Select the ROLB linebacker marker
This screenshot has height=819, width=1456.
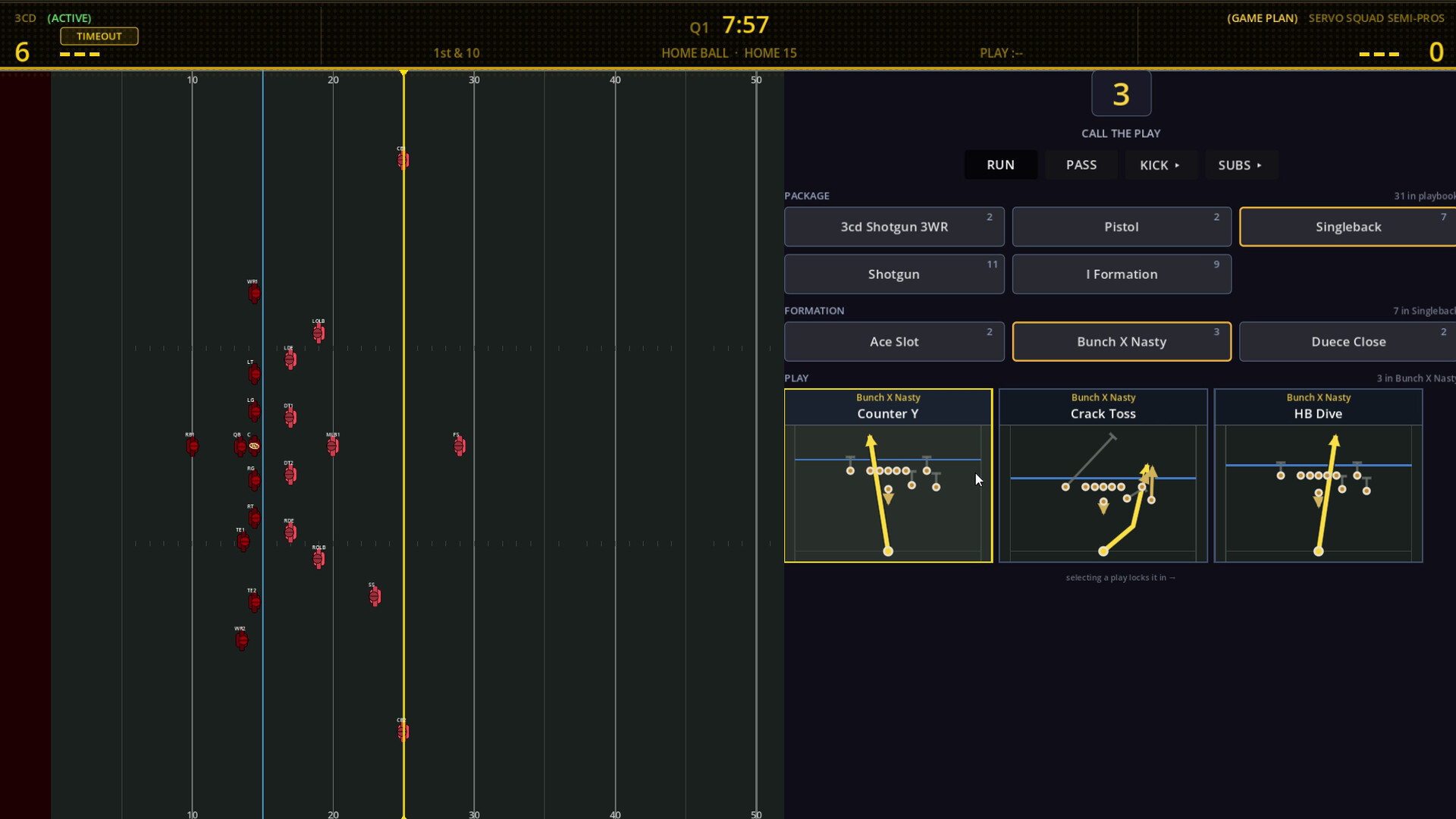point(318,559)
